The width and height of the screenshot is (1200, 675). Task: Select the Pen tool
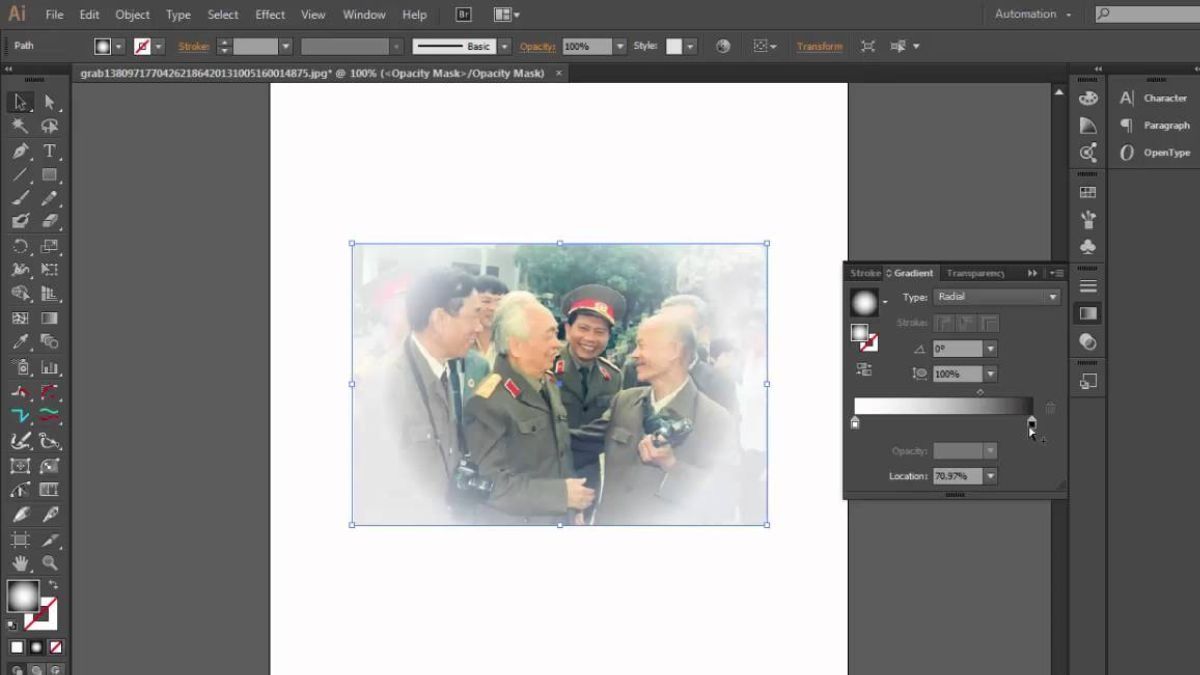click(x=20, y=151)
